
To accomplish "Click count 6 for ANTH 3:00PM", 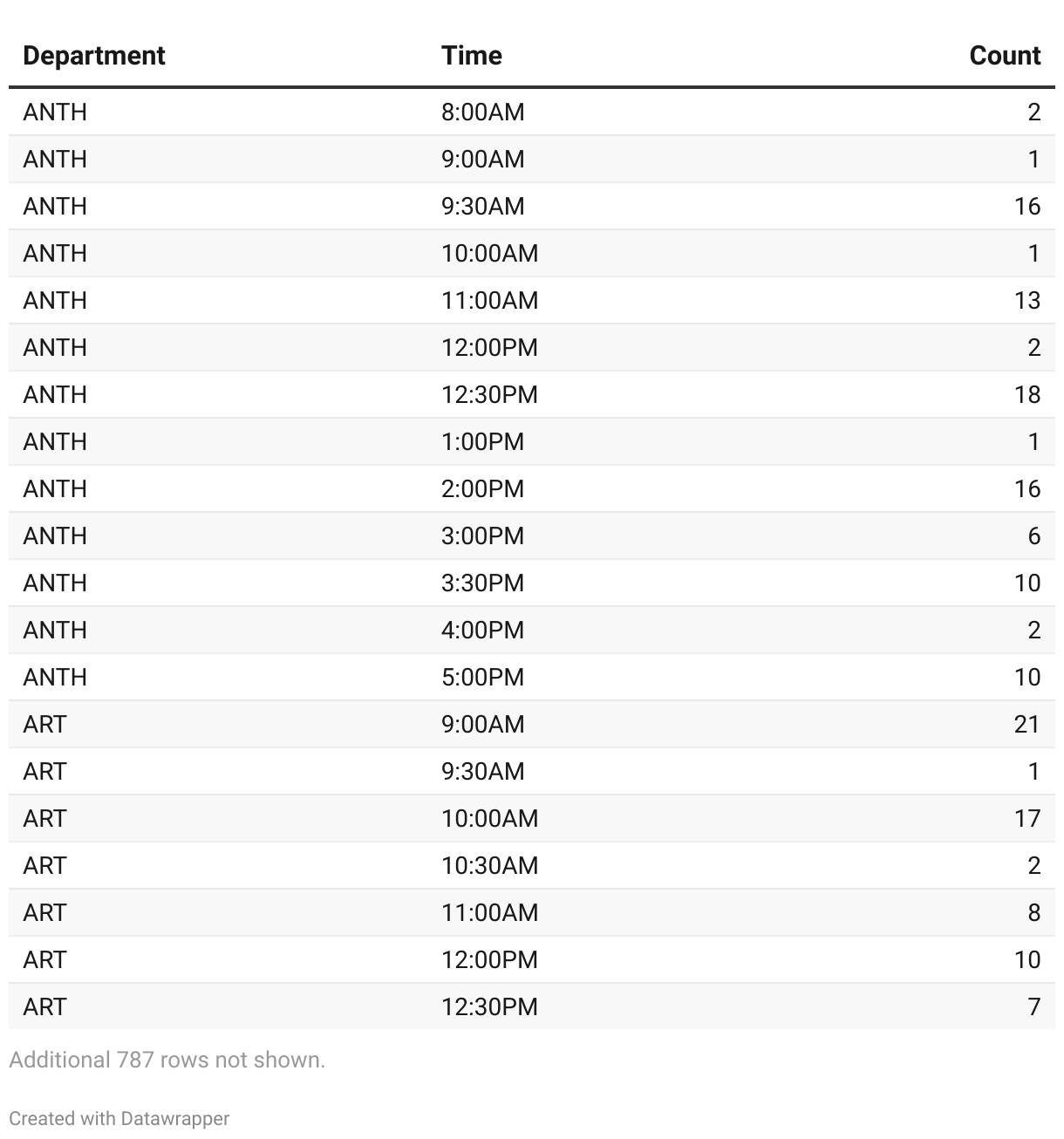I will pyautogui.click(x=1033, y=536).
